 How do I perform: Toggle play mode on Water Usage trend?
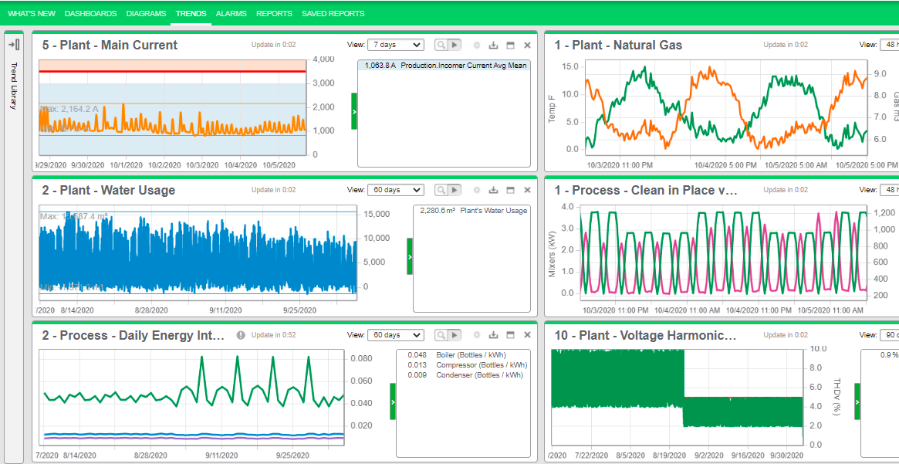pos(455,190)
